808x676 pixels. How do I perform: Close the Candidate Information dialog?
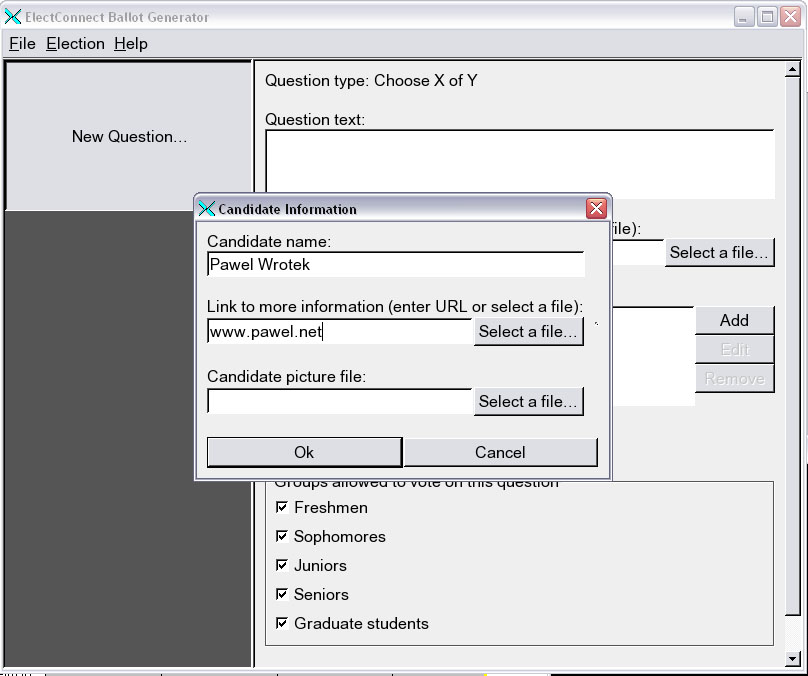pyautogui.click(x=596, y=209)
